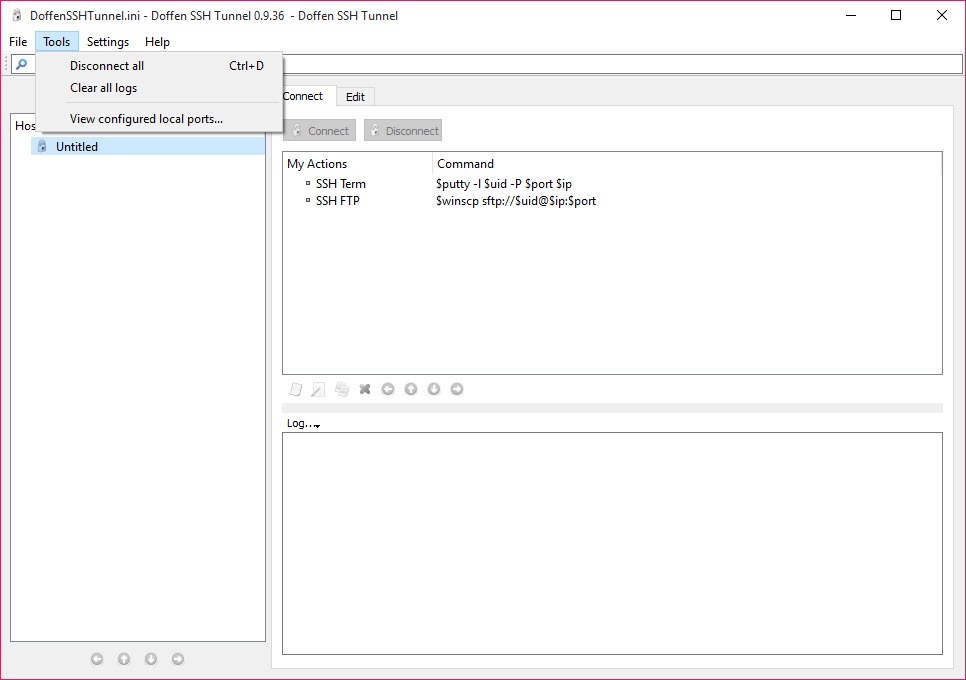Click right arrow icon below the actions list
The image size is (966, 680).
[457, 389]
